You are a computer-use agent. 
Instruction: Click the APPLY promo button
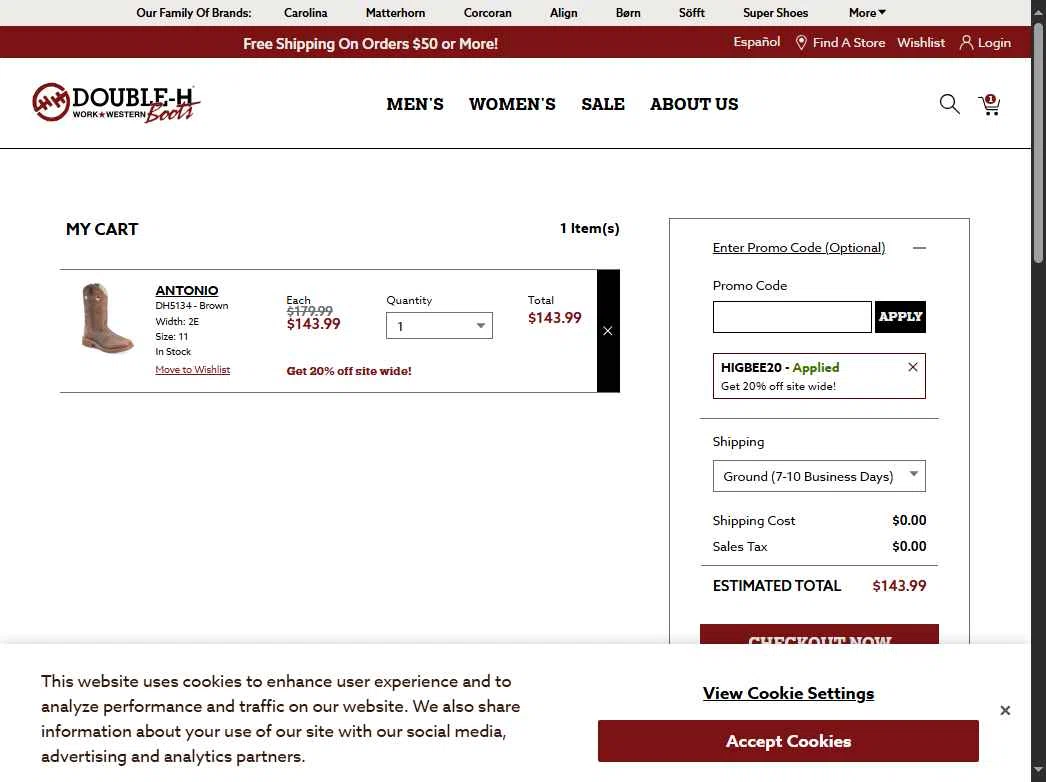tap(900, 317)
